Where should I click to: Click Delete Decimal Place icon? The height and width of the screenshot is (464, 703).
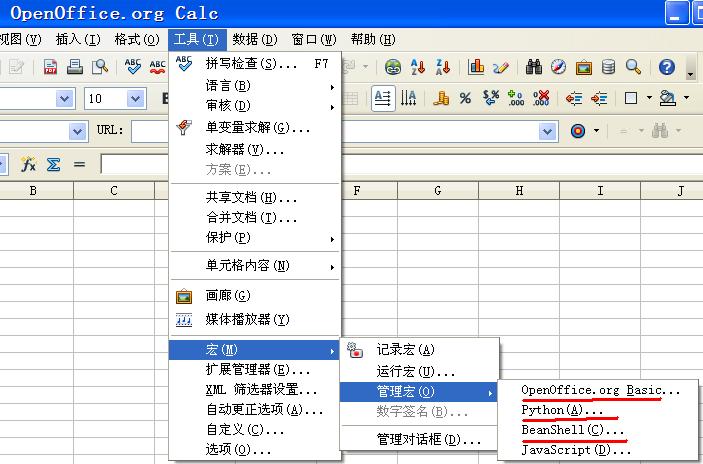(541, 98)
